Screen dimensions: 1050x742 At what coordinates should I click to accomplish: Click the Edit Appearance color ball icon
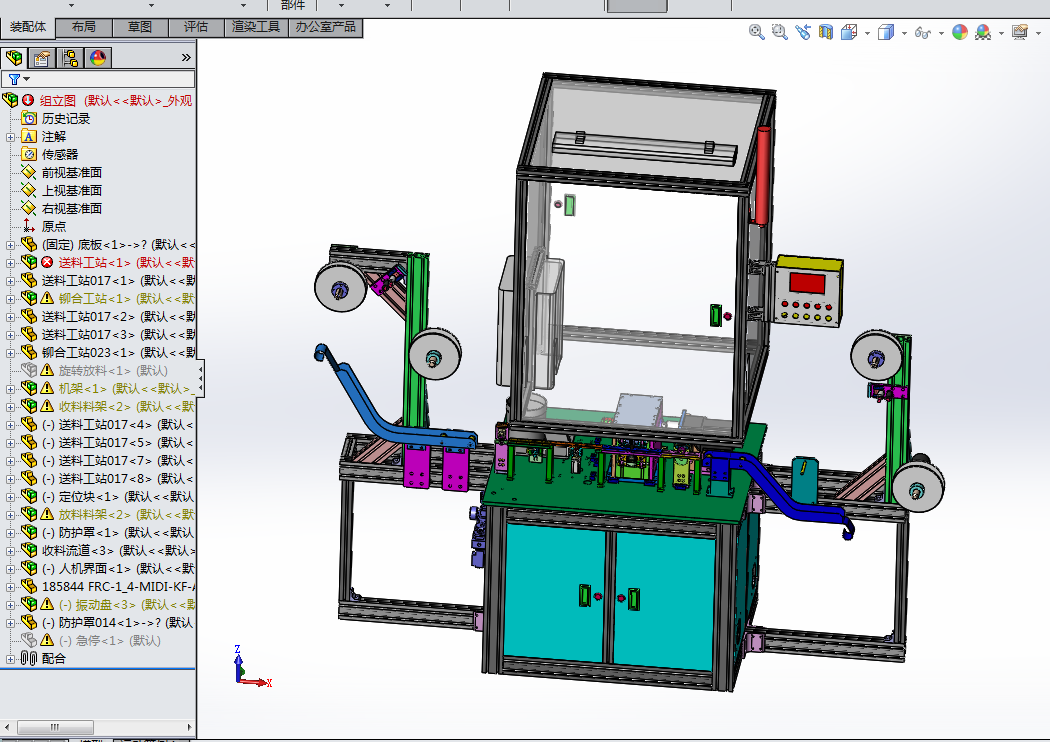(x=960, y=32)
